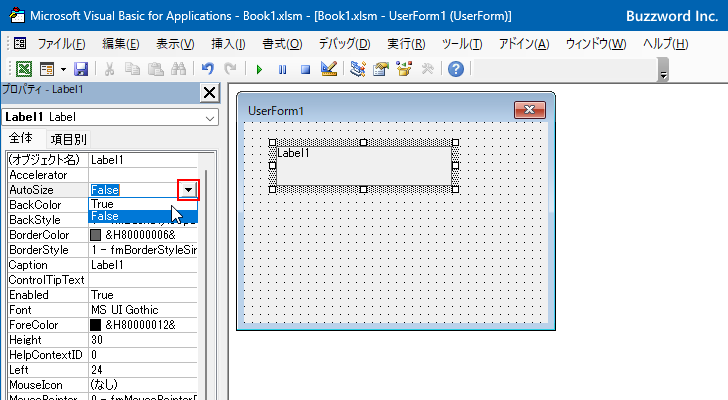This screenshot has width=728, height=400.
Task: Open the Label1 object selector dropdown
Action: coord(210,118)
